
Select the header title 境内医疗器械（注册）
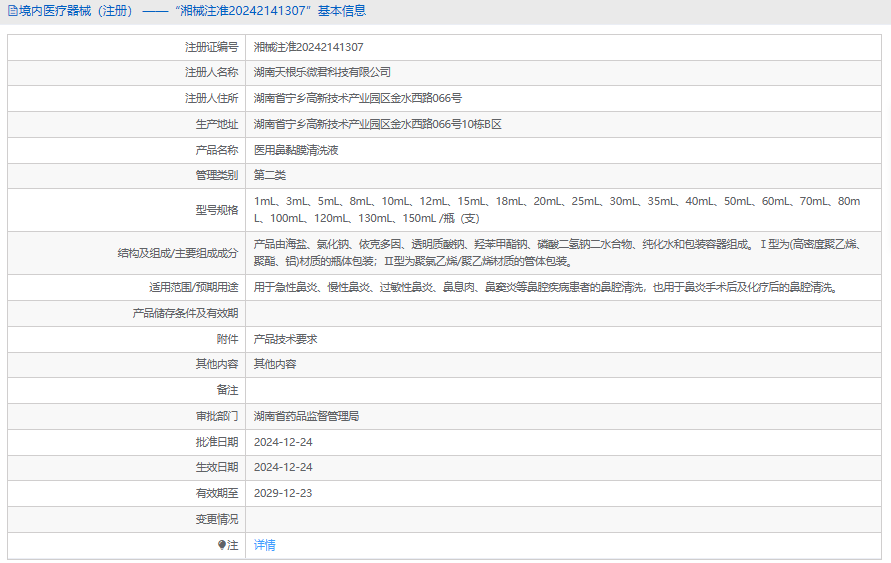point(76,11)
